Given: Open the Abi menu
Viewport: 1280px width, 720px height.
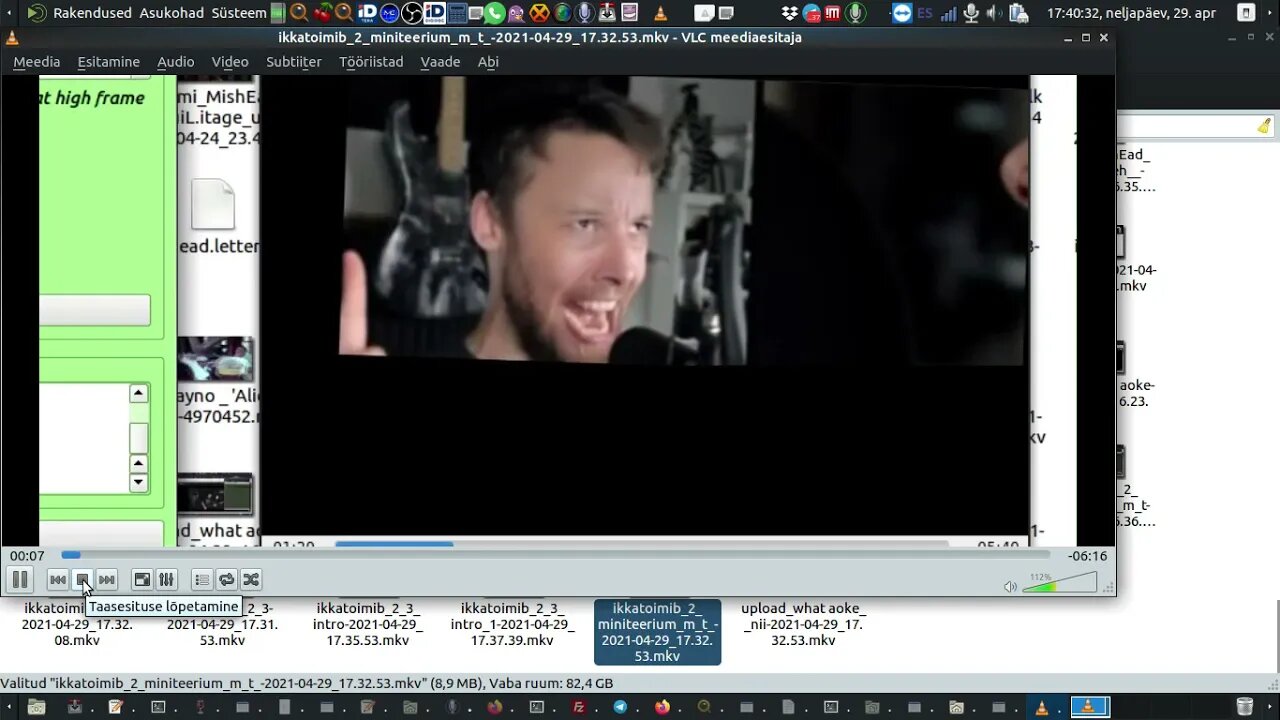Looking at the screenshot, I should click(488, 62).
